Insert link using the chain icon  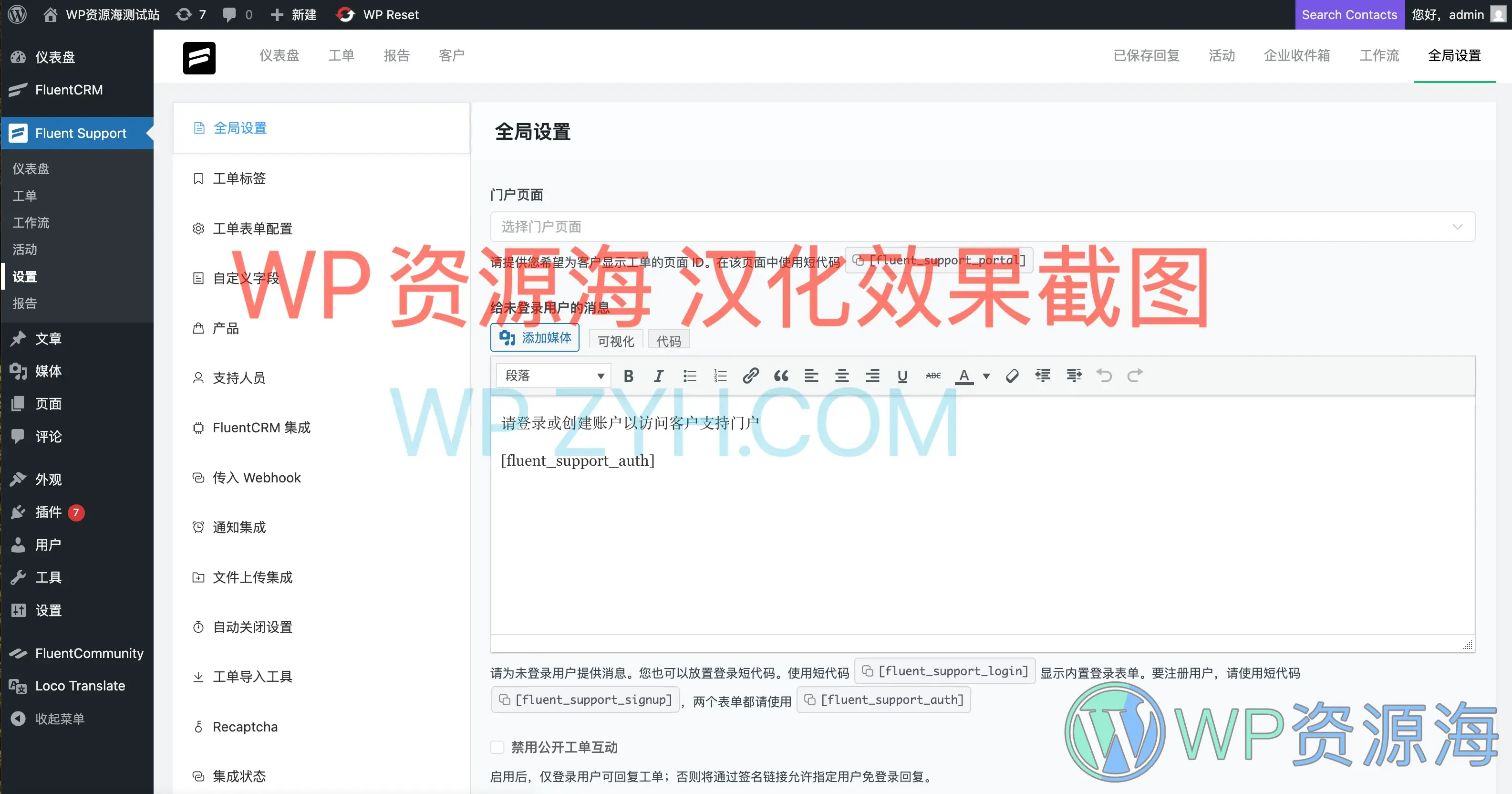click(x=750, y=376)
